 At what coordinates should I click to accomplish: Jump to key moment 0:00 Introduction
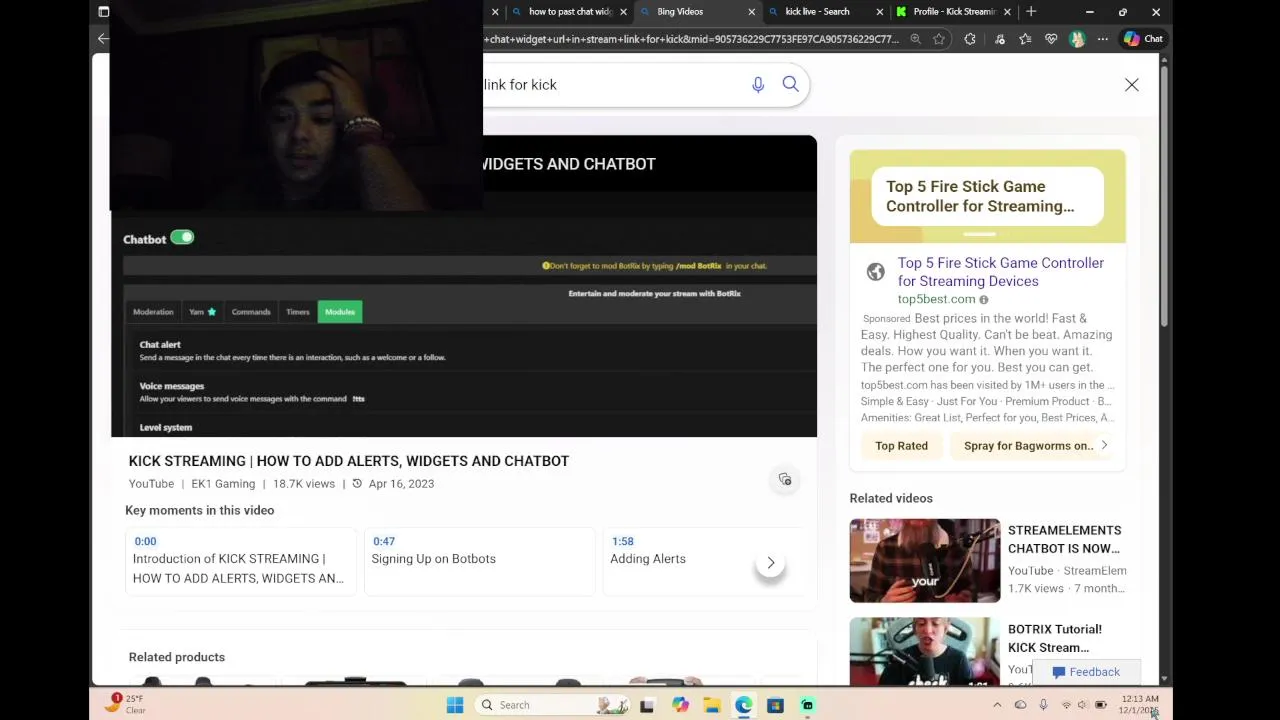pyautogui.click(x=241, y=561)
